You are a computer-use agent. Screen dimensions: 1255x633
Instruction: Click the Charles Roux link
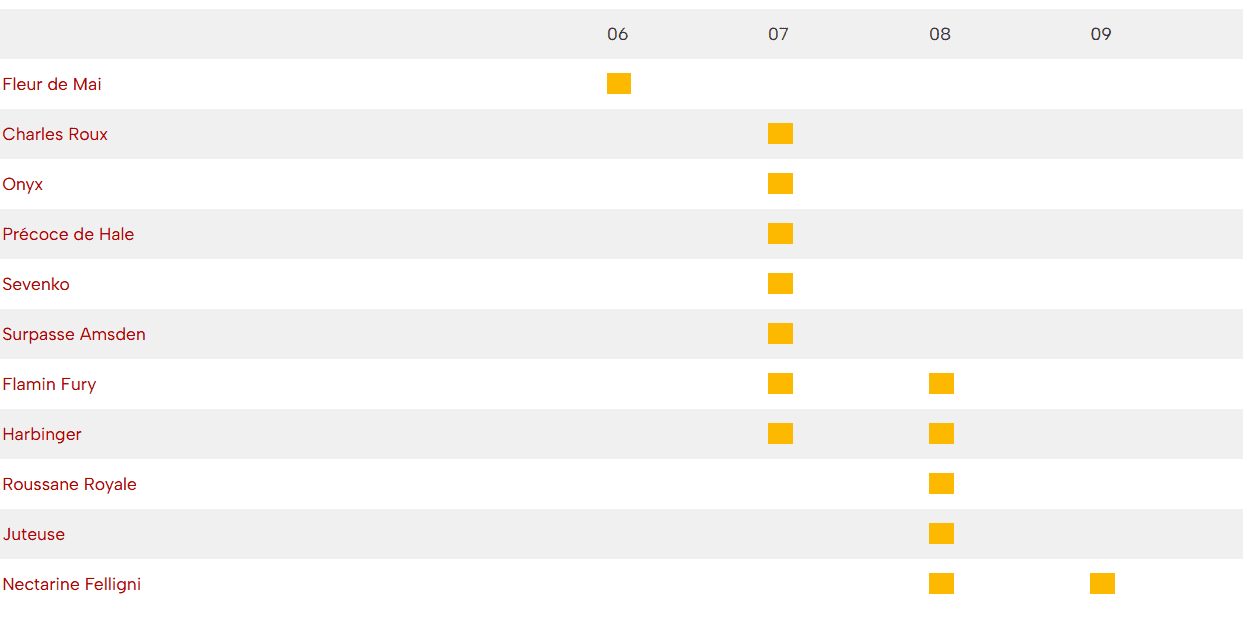(55, 134)
